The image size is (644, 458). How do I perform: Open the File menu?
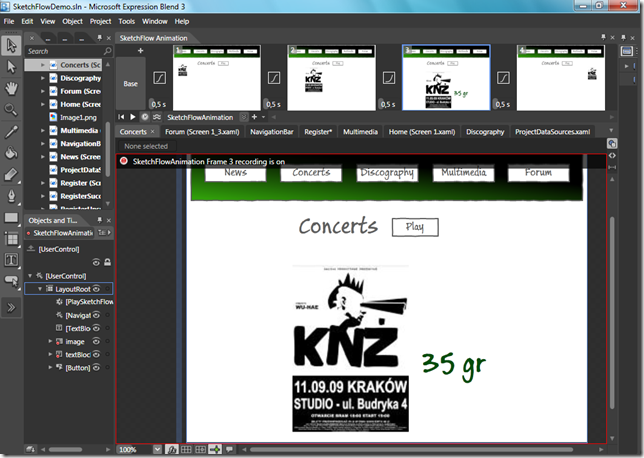pyautogui.click(x=9, y=21)
